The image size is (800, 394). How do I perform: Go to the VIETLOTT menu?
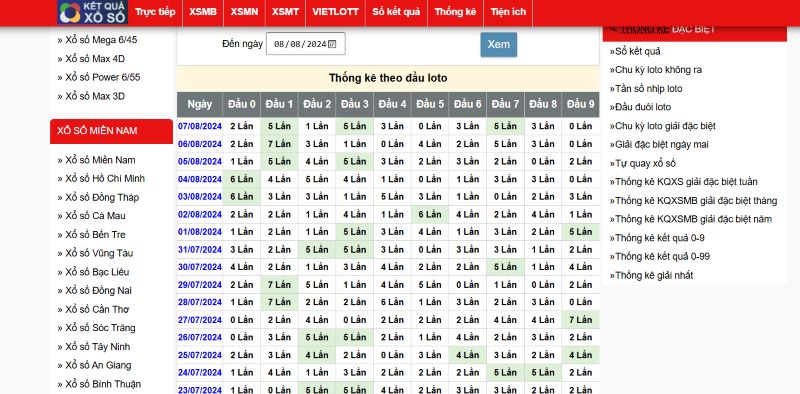tap(336, 12)
